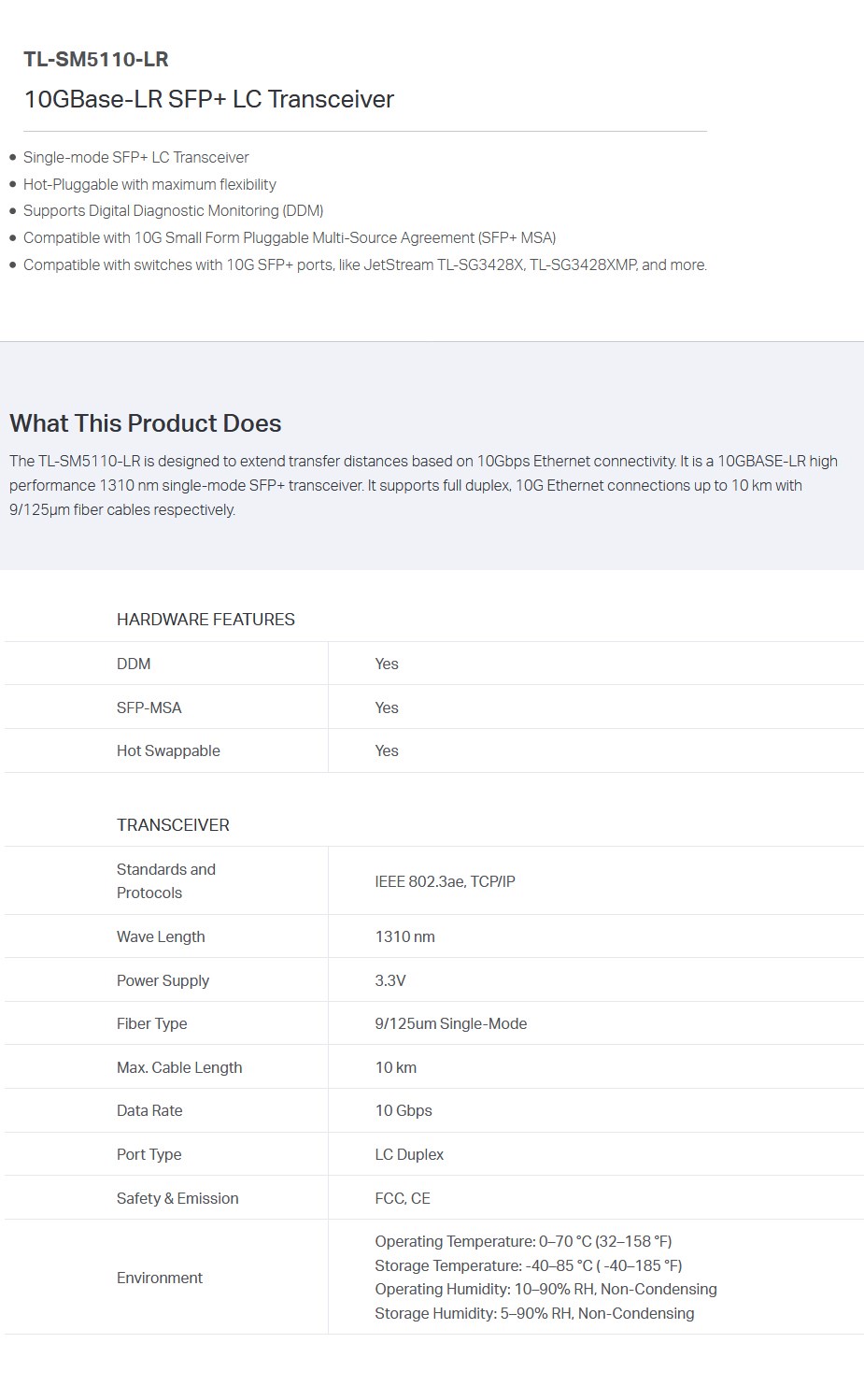Click the Operating Humidity line
The width and height of the screenshot is (864, 1400).
[x=546, y=1289]
